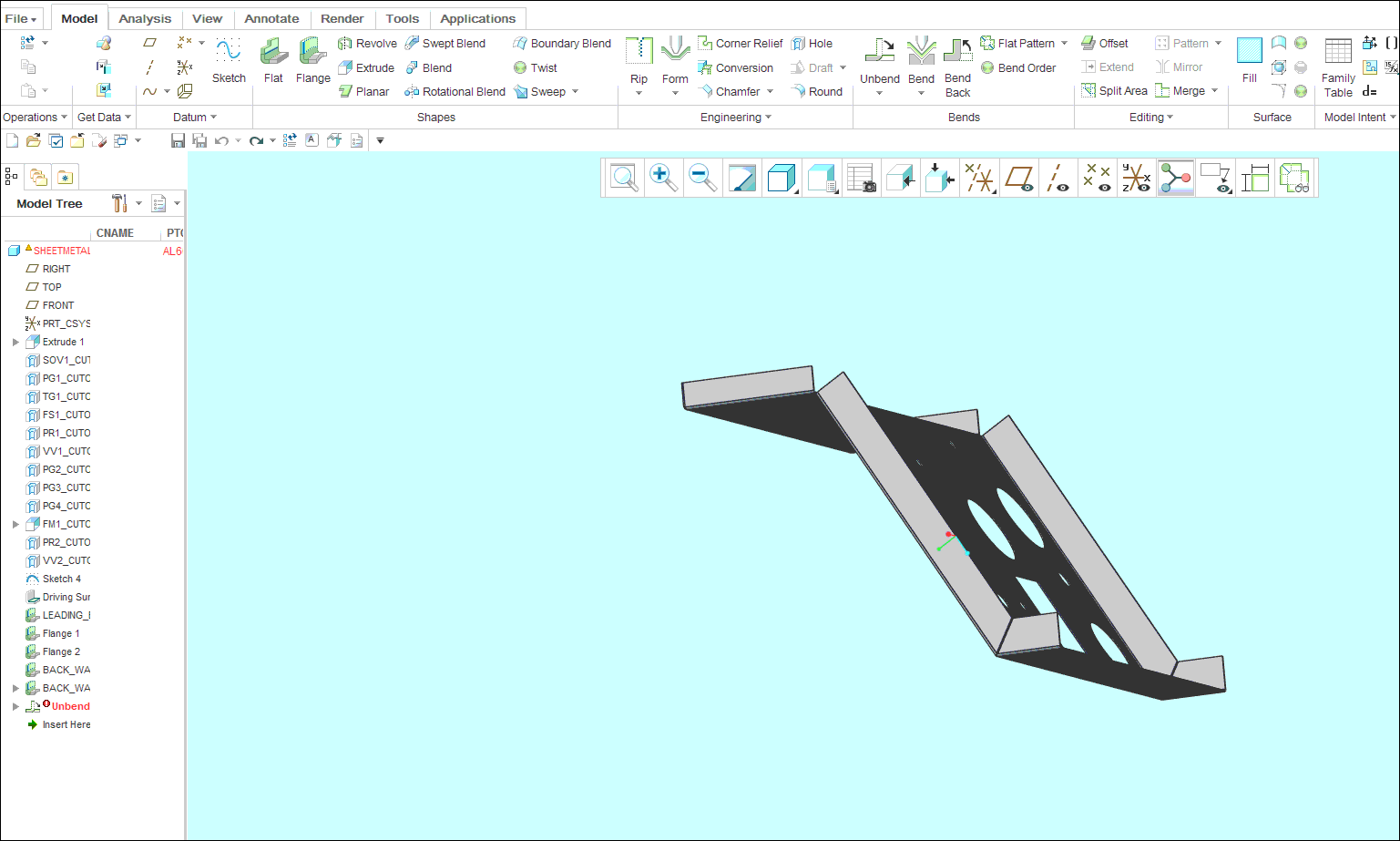Select the Fill surface tool
The image size is (1400, 841).
1250,60
